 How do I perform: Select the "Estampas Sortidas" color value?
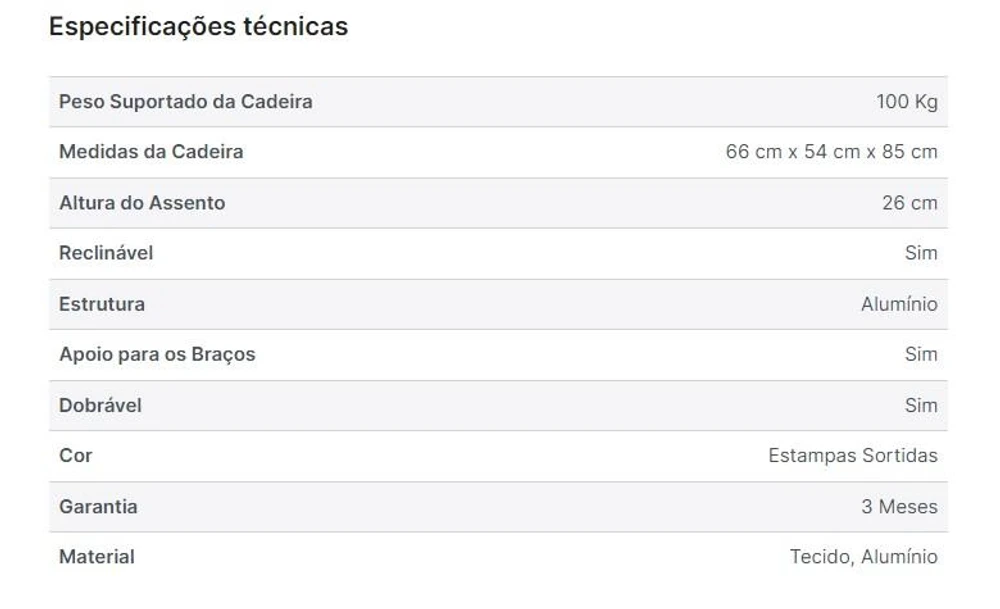[852, 455]
